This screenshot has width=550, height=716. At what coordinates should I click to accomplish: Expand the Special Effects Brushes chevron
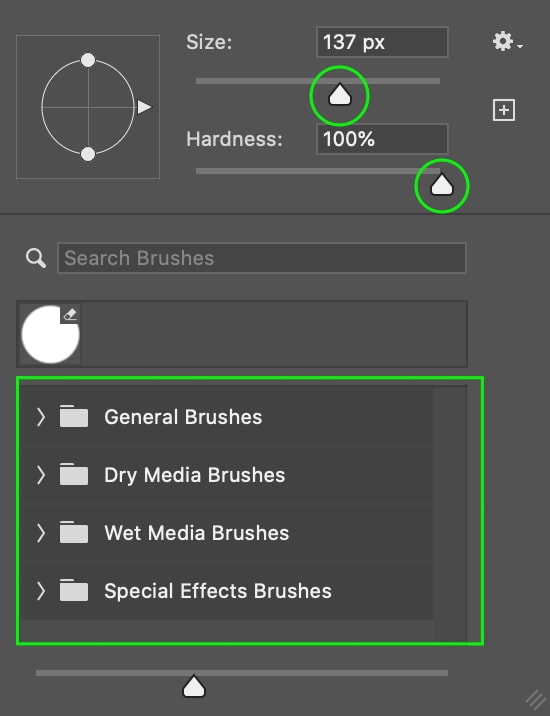point(41,590)
